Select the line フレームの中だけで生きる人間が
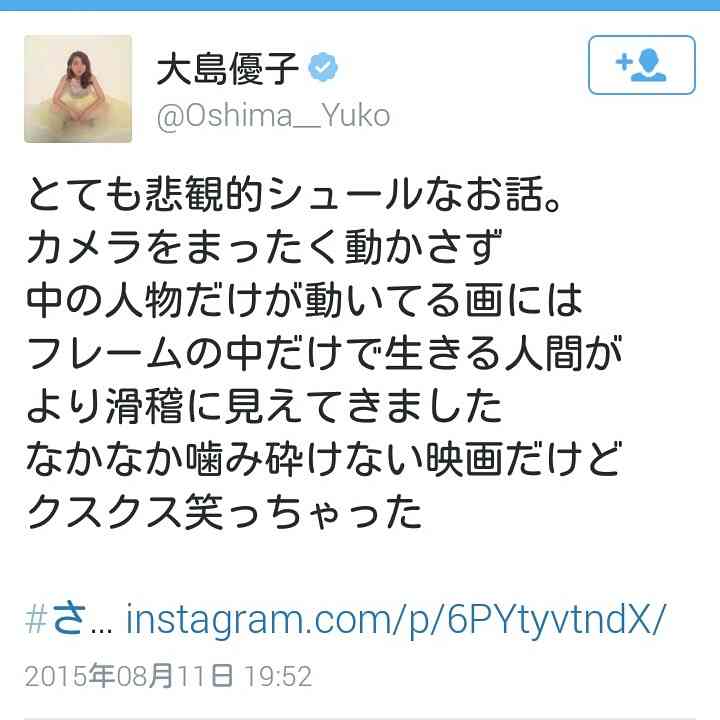The image size is (720, 720). [324, 353]
